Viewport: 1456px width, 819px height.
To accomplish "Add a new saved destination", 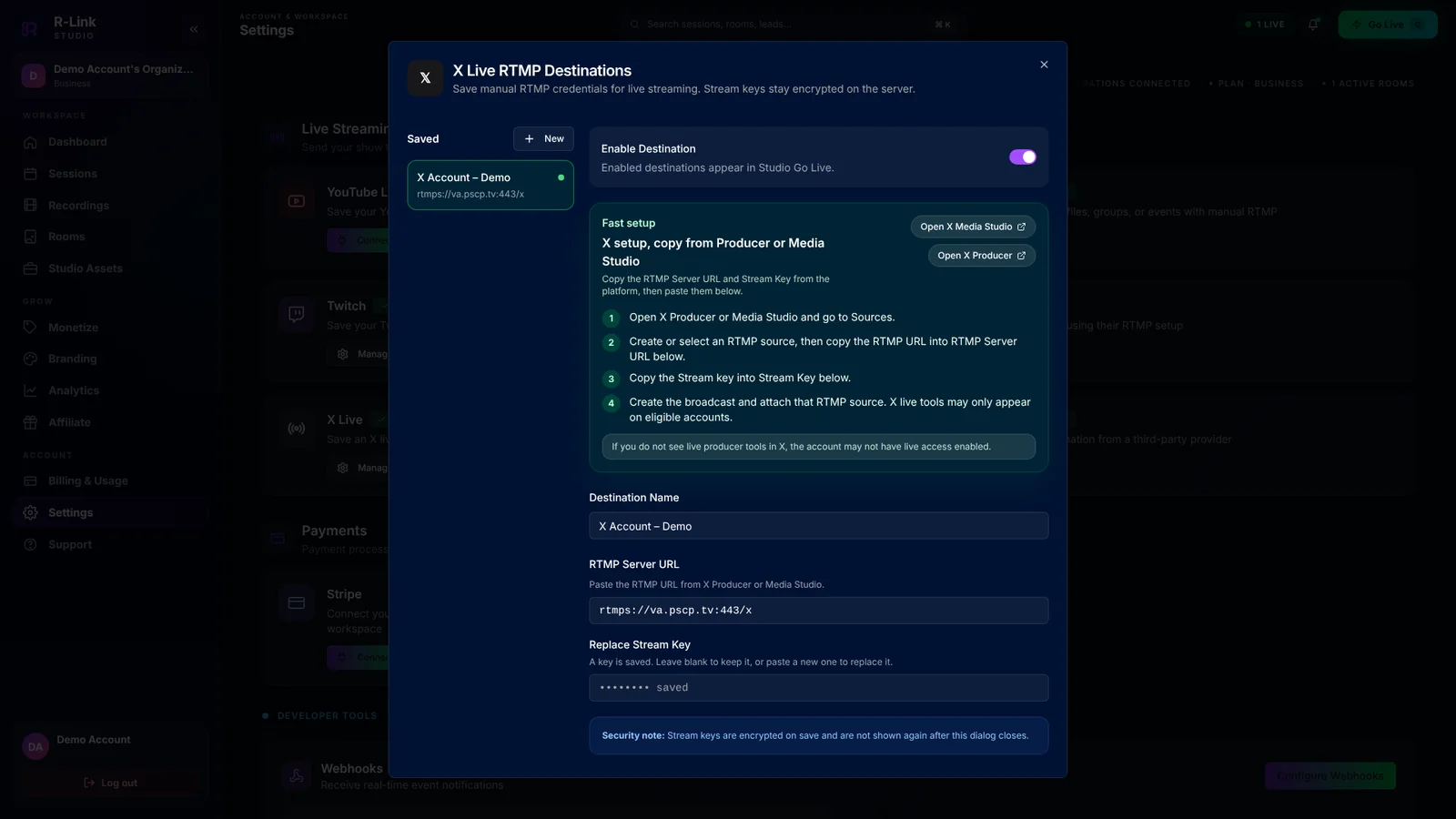I will 543,138.
